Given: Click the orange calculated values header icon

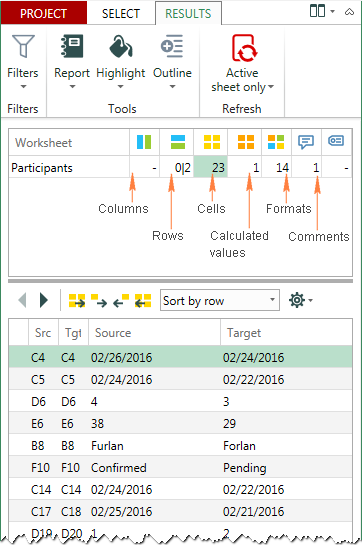Looking at the screenshot, I should 246,142.
